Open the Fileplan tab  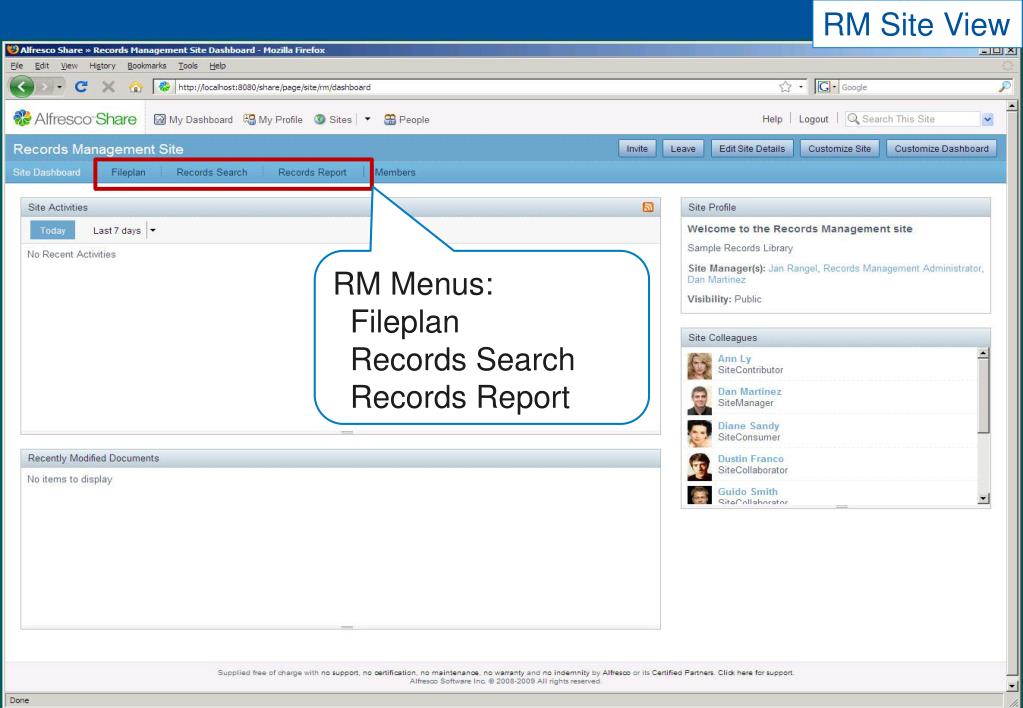pos(128,172)
